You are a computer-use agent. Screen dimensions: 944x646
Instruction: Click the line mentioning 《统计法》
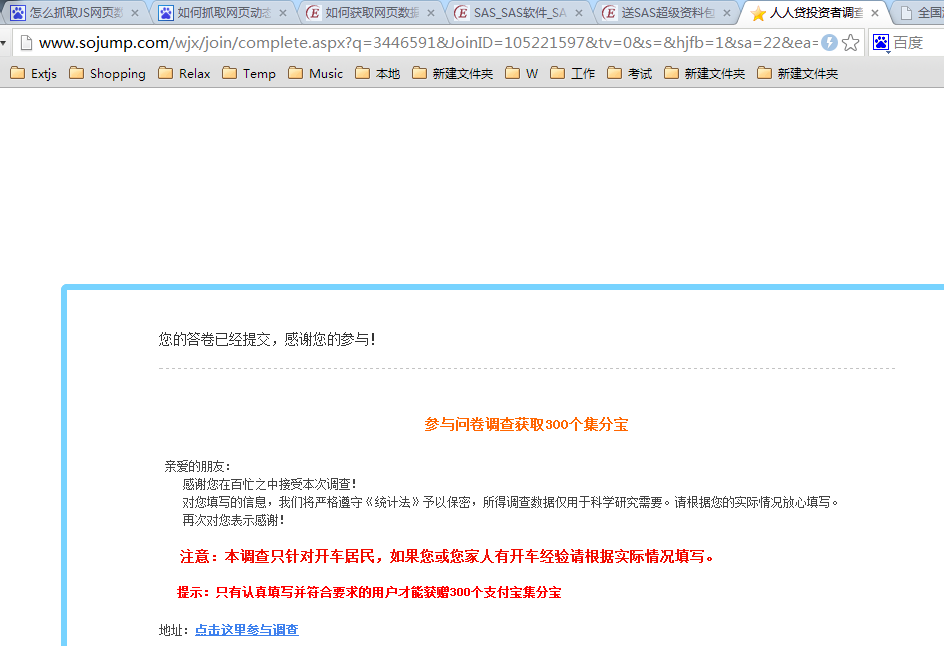pos(511,502)
